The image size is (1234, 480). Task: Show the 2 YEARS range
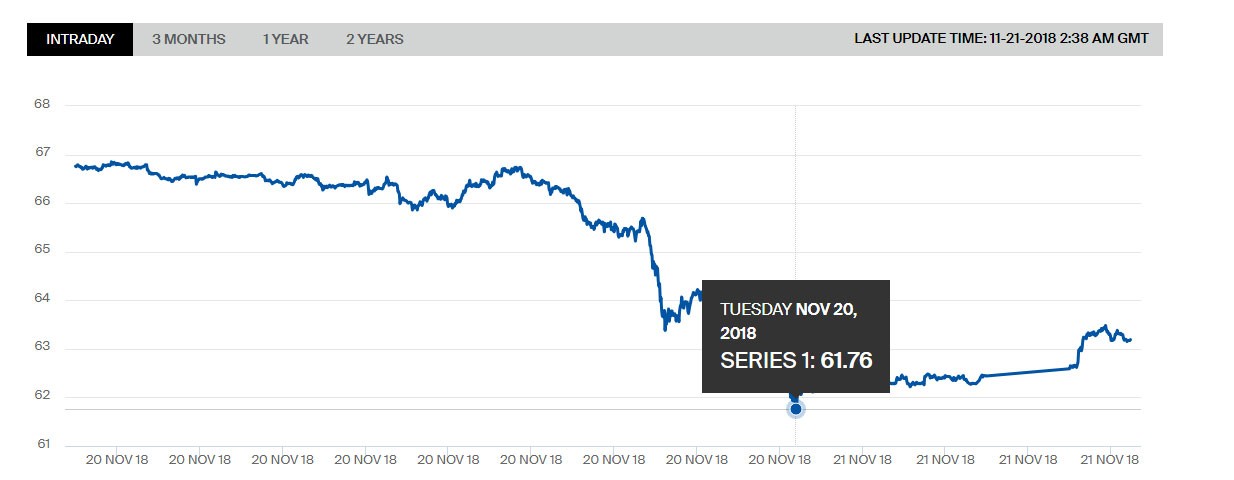(375, 39)
